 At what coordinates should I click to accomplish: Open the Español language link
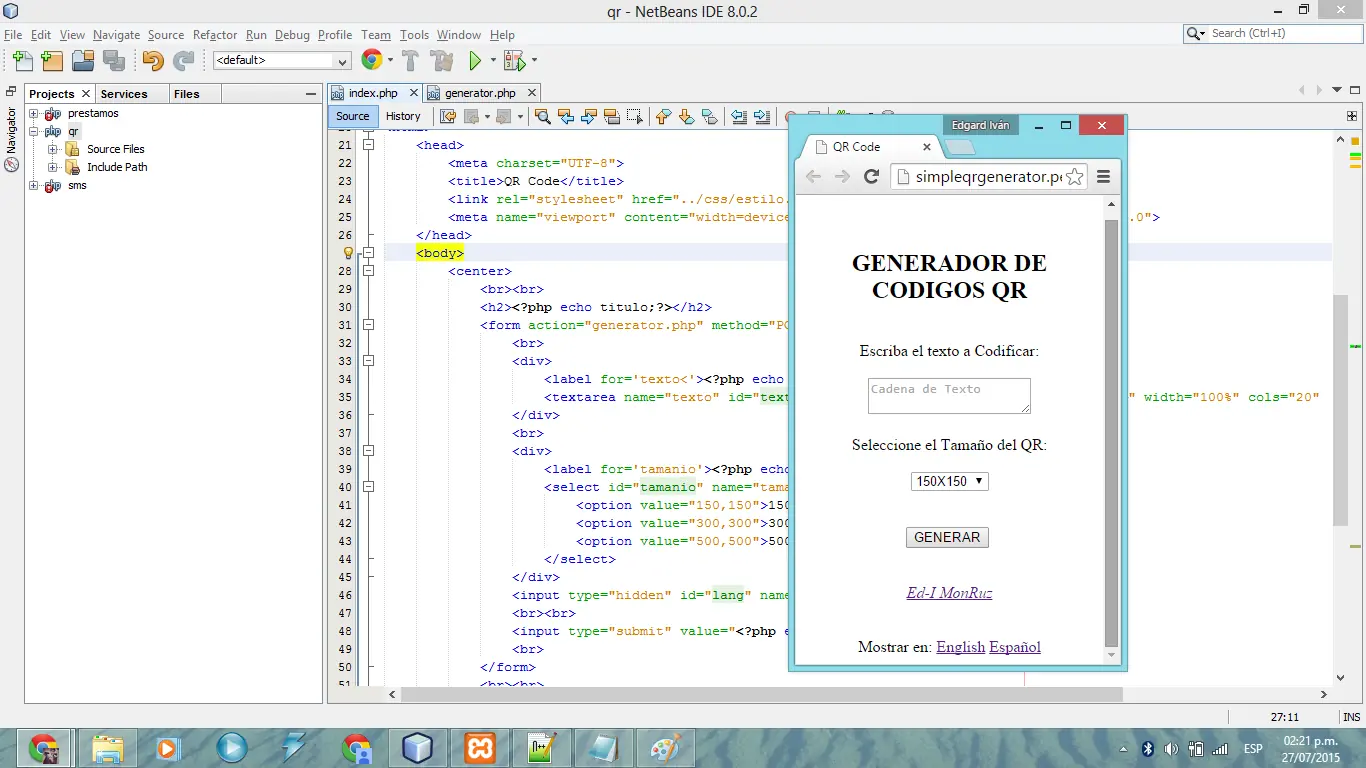1014,647
